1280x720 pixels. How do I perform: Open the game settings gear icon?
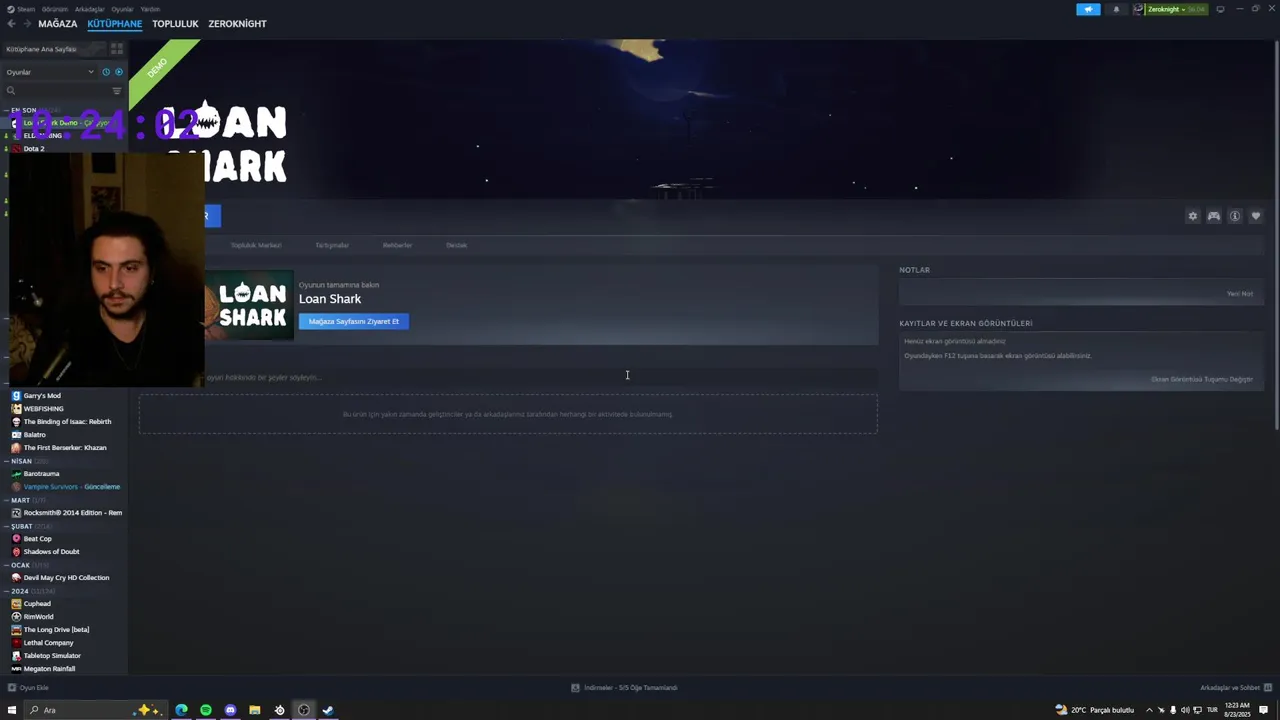1192,216
